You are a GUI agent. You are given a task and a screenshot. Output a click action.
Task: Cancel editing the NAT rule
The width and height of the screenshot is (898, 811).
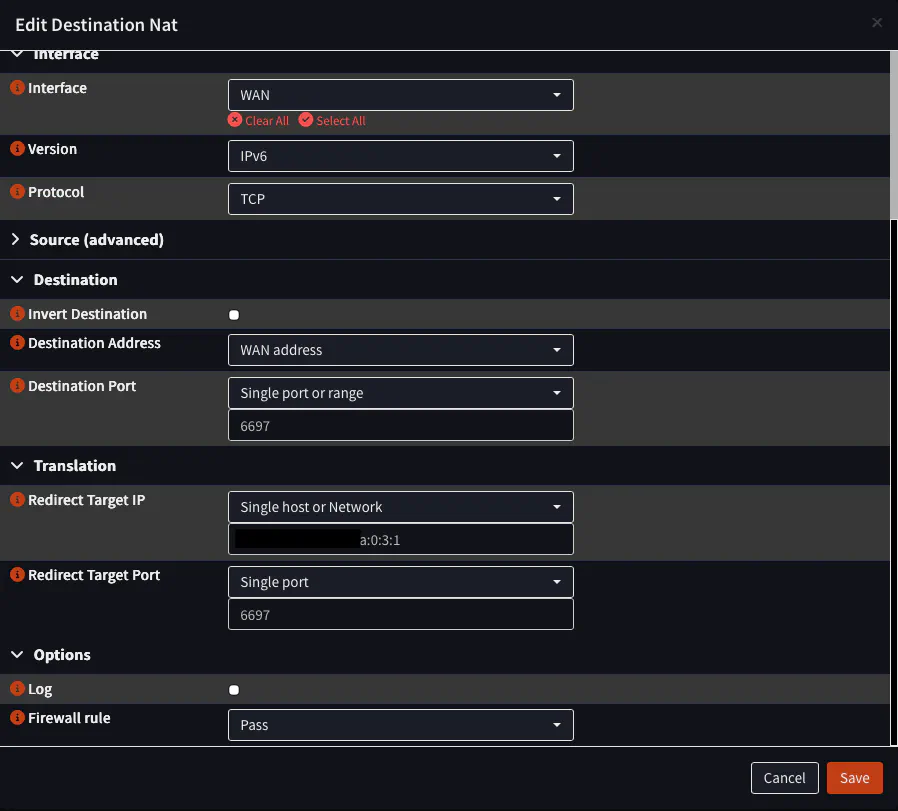click(x=784, y=778)
